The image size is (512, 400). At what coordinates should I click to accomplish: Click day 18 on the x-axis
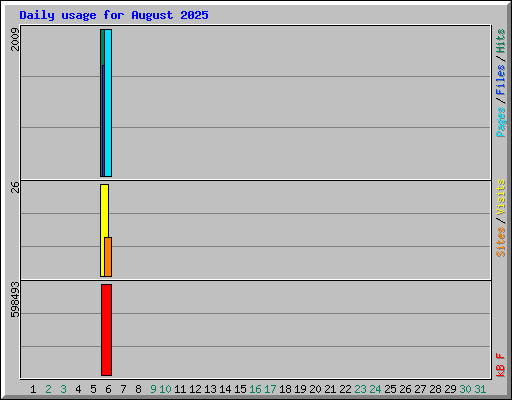pyautogui.click(x=285, y=389)
